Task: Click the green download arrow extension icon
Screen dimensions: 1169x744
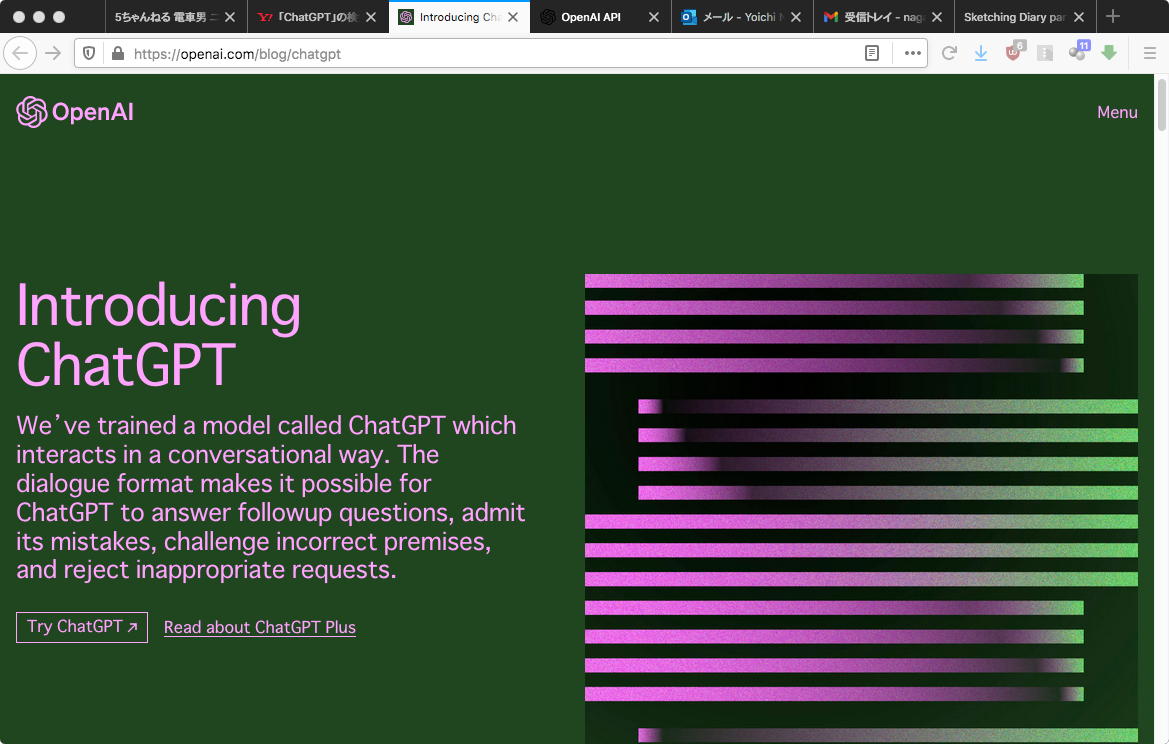Action: click(x=1109, y=52)
